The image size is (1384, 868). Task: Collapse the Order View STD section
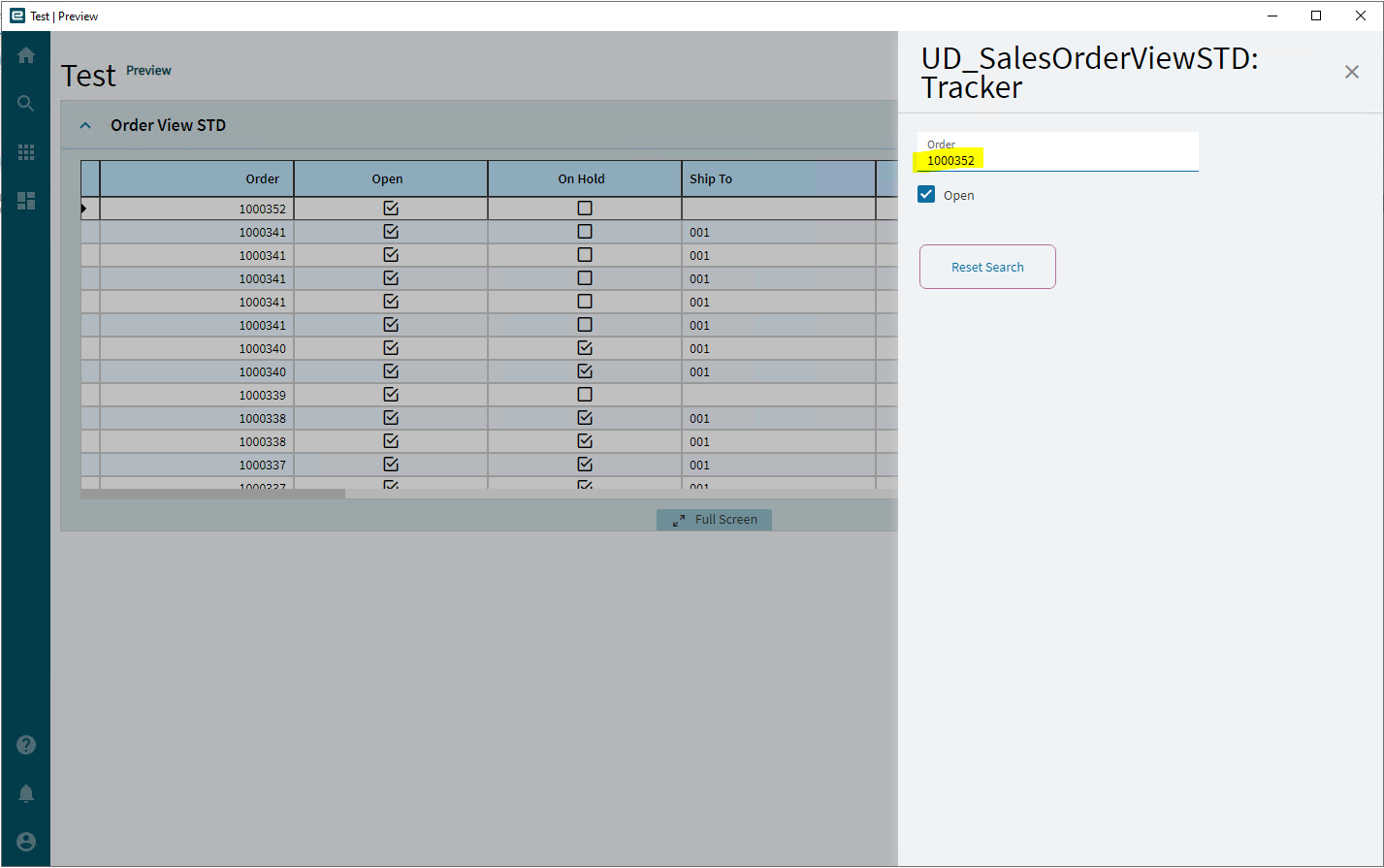tap(85, 125)
